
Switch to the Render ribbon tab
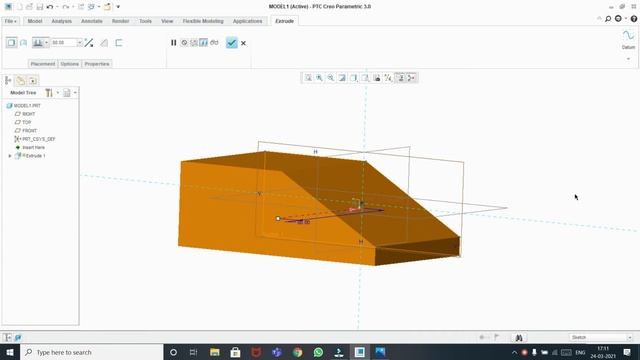(120, 21)
